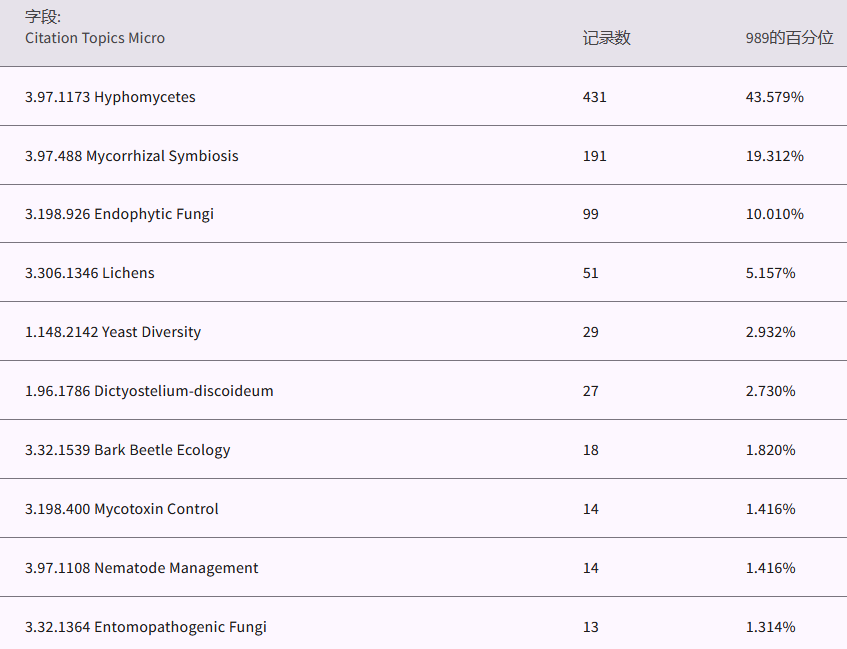Click the Bark Beetle Ecology topic

click(x=127, y=450)
